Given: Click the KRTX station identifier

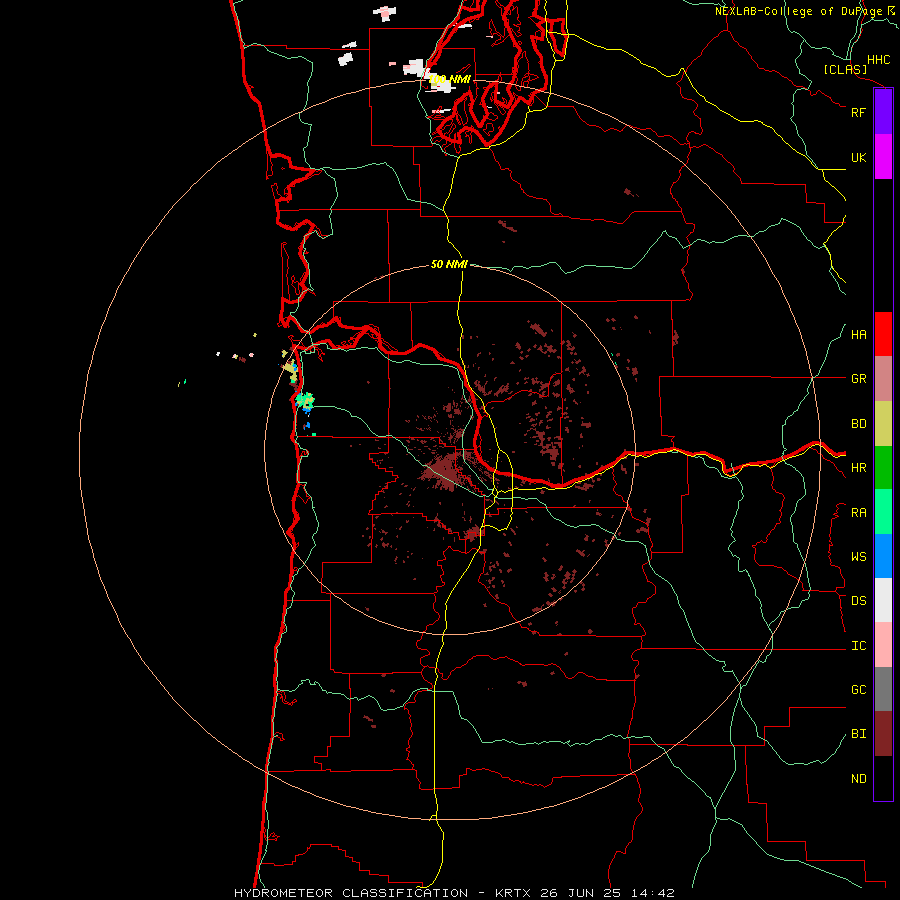Looking at the screenshot, I should (x=513, y=893).
